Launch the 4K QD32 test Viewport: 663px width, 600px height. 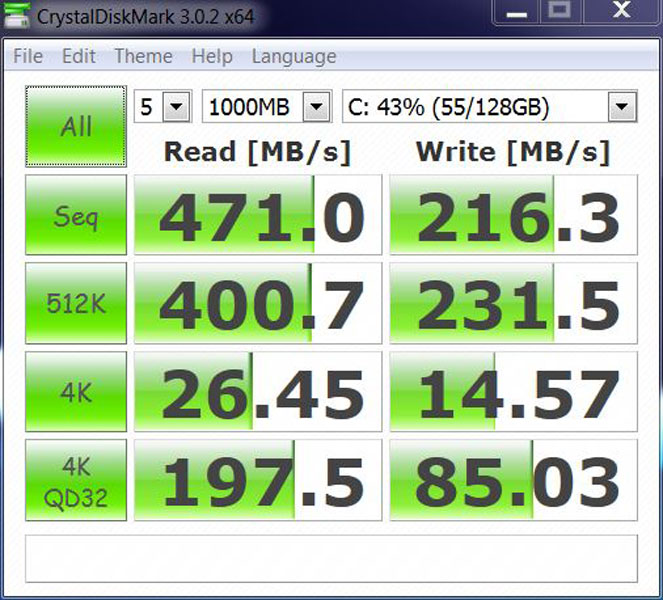[76, 479]
